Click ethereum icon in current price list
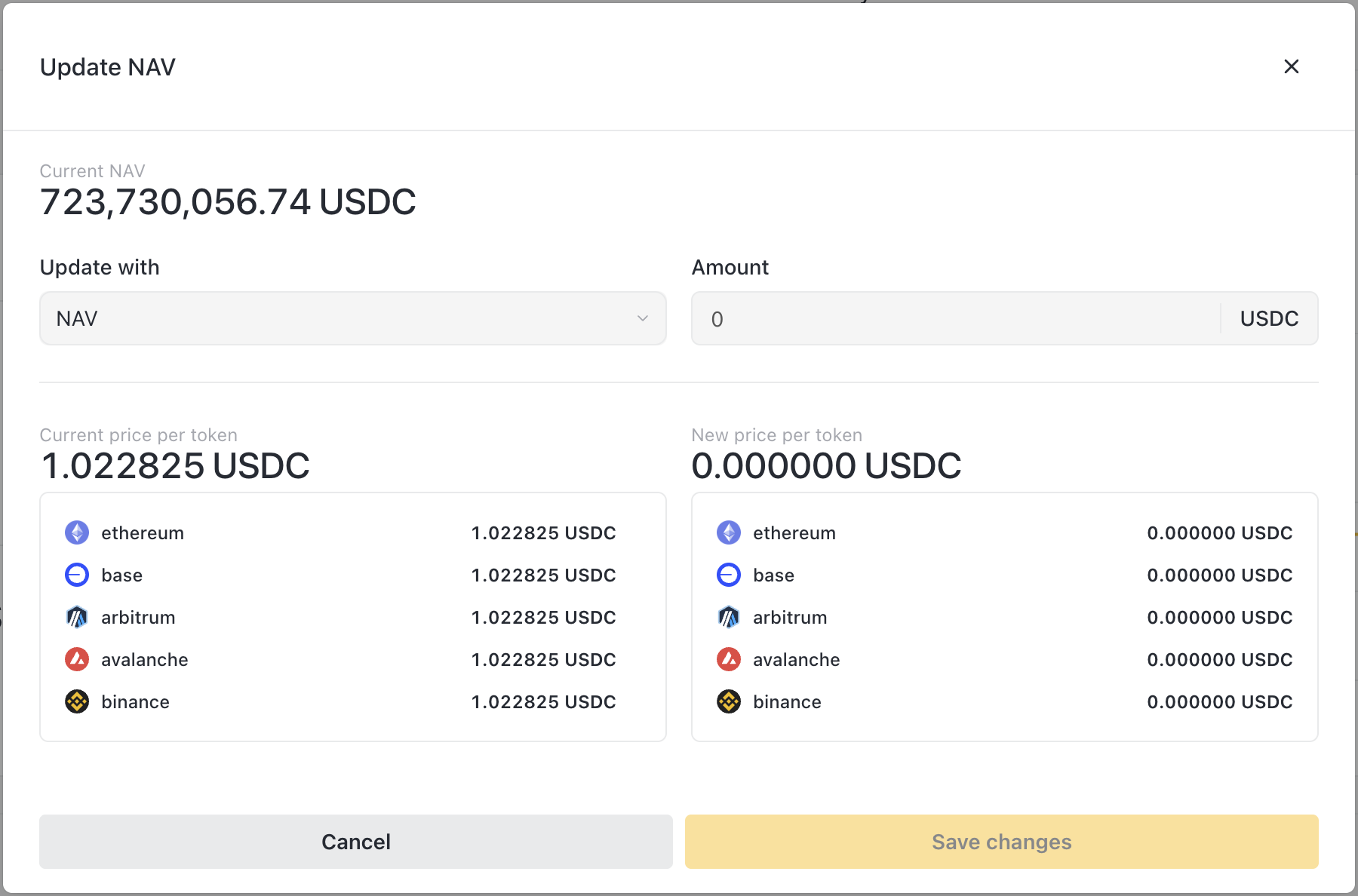Screen dimensions: 1358x896 tap(77, 532)
